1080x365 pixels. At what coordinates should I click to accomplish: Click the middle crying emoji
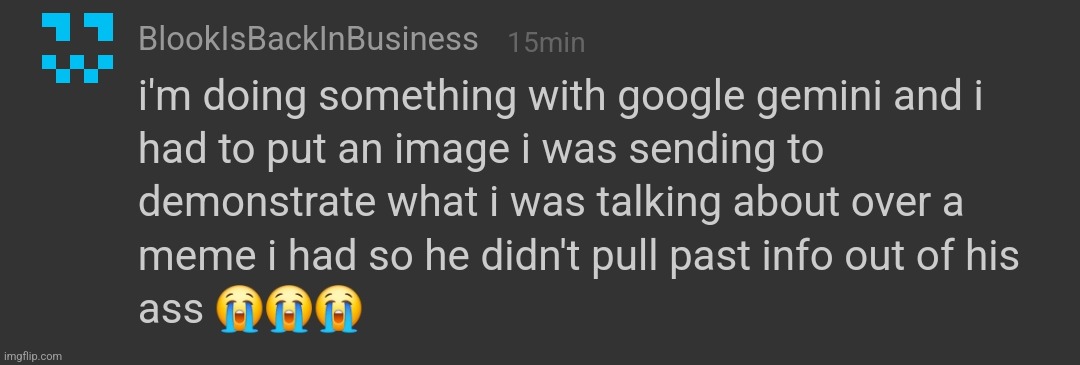288,309
